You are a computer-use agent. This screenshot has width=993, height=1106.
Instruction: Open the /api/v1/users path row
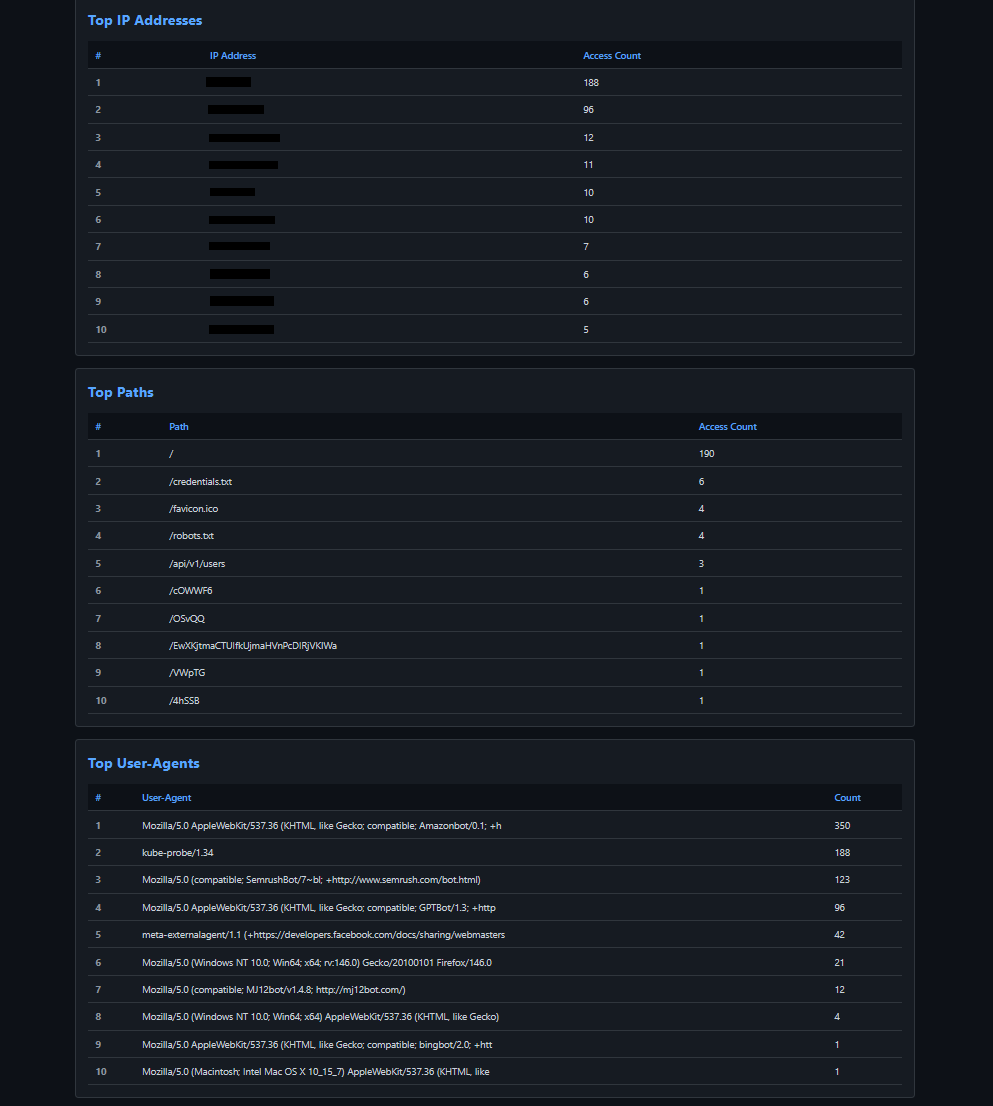coord(198,563)
